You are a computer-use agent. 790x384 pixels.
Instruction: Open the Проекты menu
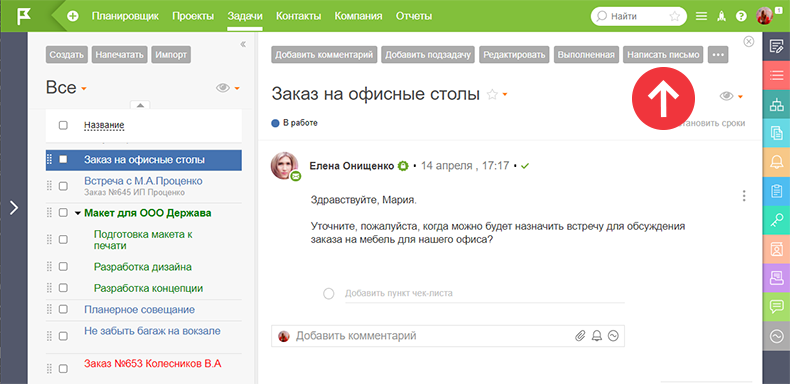[x=193, y=16]
